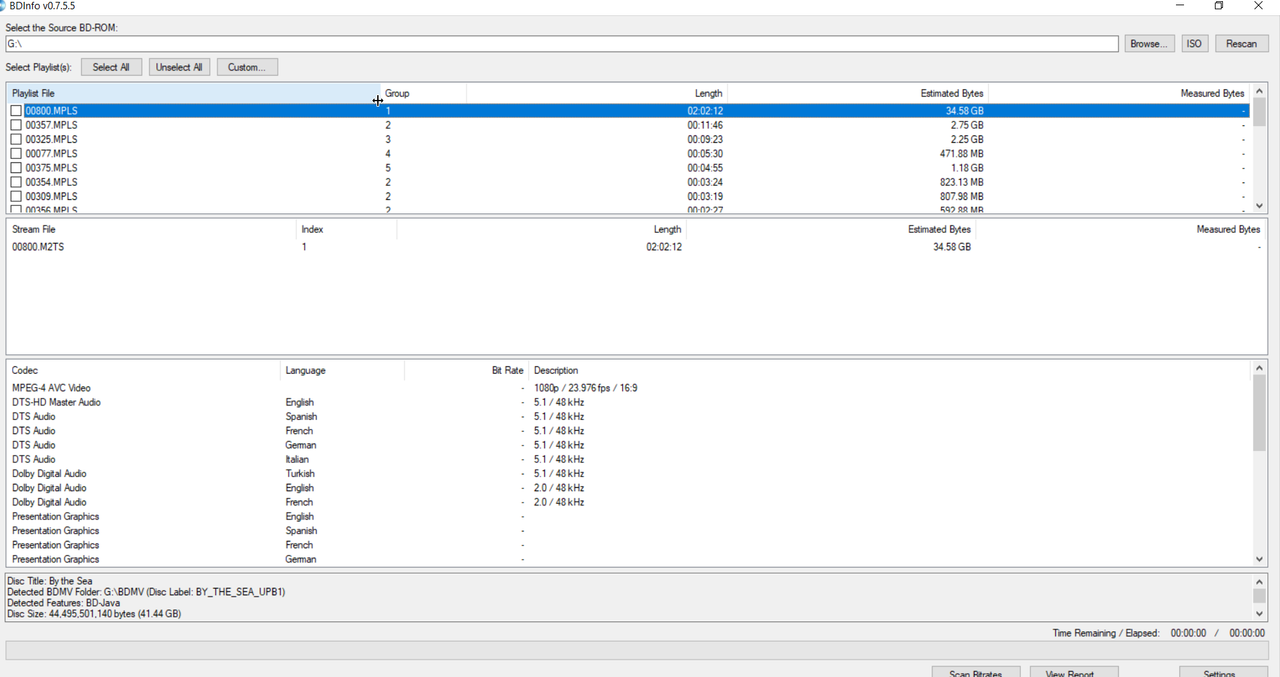Check the 00309.MPLS playlist checkbox
The height and width of the screenshot is (677, 1280).
[16, 197]
